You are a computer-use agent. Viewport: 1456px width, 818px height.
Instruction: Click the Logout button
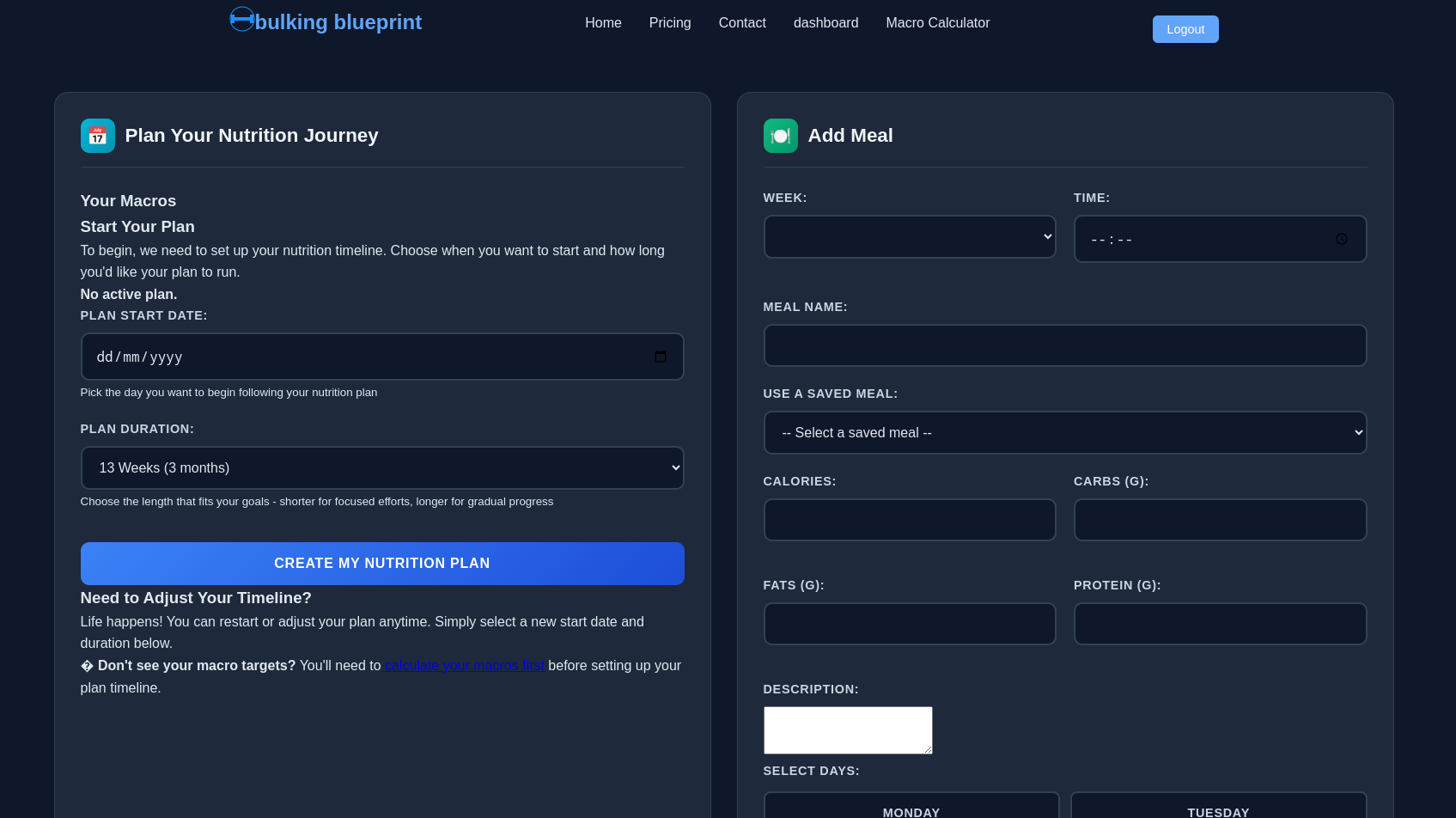tap(1185, 29)
